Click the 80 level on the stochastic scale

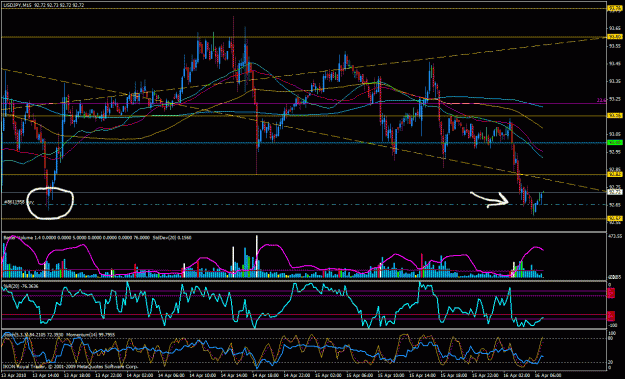[x=609, y=338]
